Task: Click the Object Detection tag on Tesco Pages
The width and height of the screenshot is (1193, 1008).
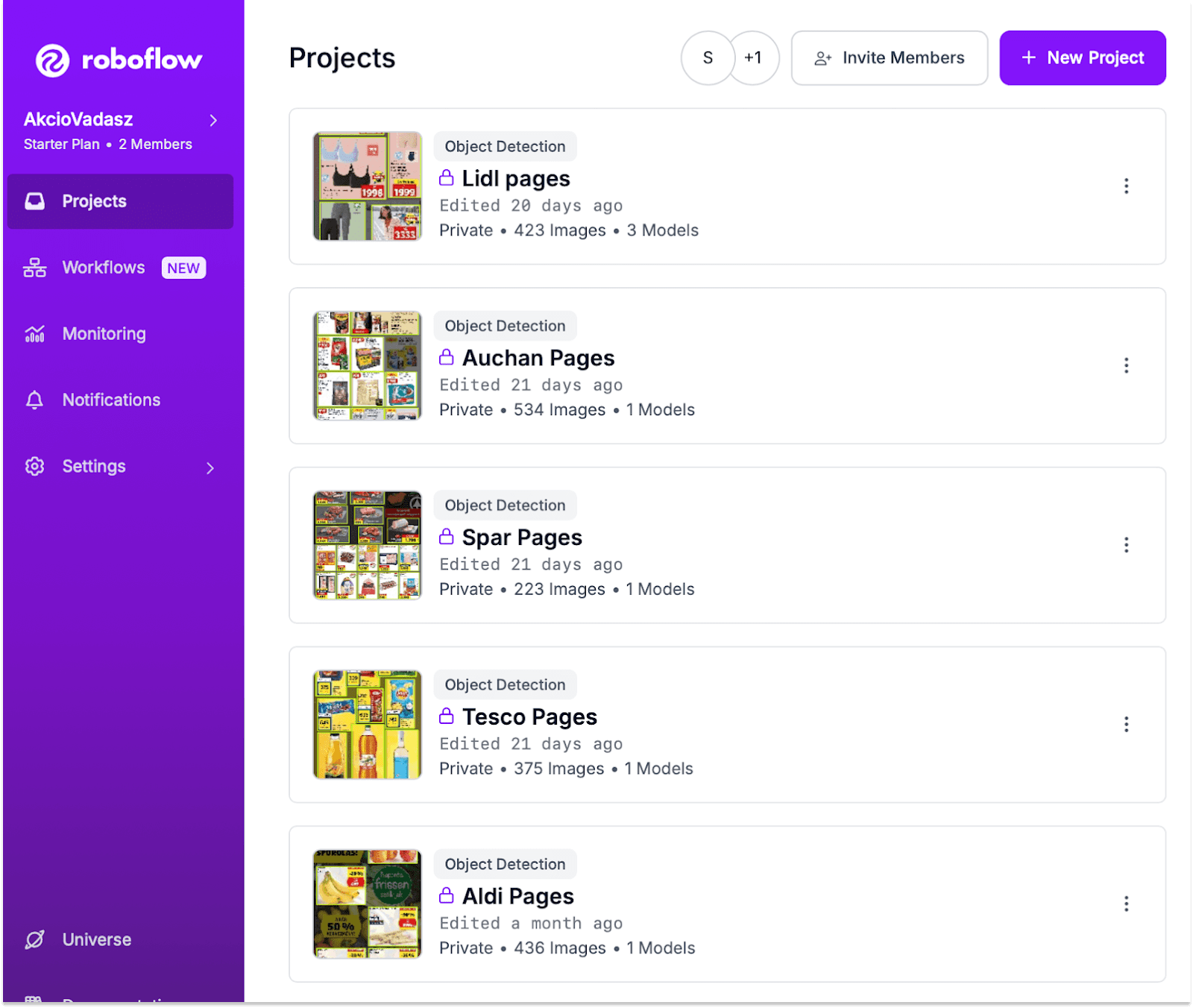Action: click(505, 685)
